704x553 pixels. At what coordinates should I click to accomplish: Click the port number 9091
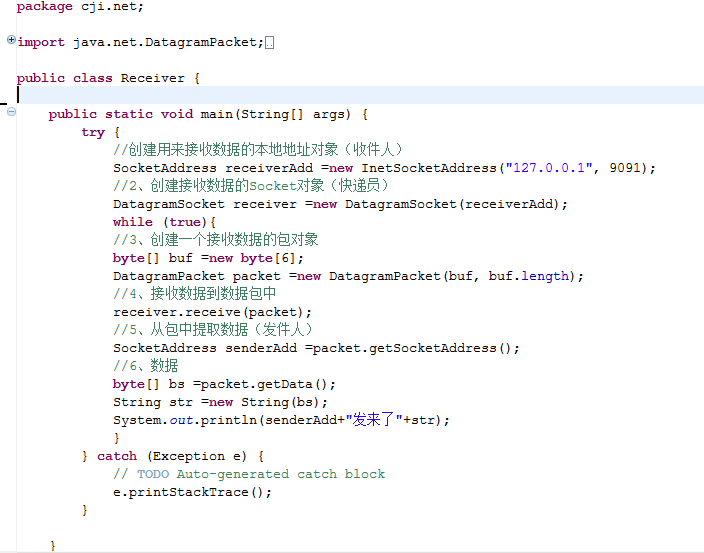(x=625, y=168)
